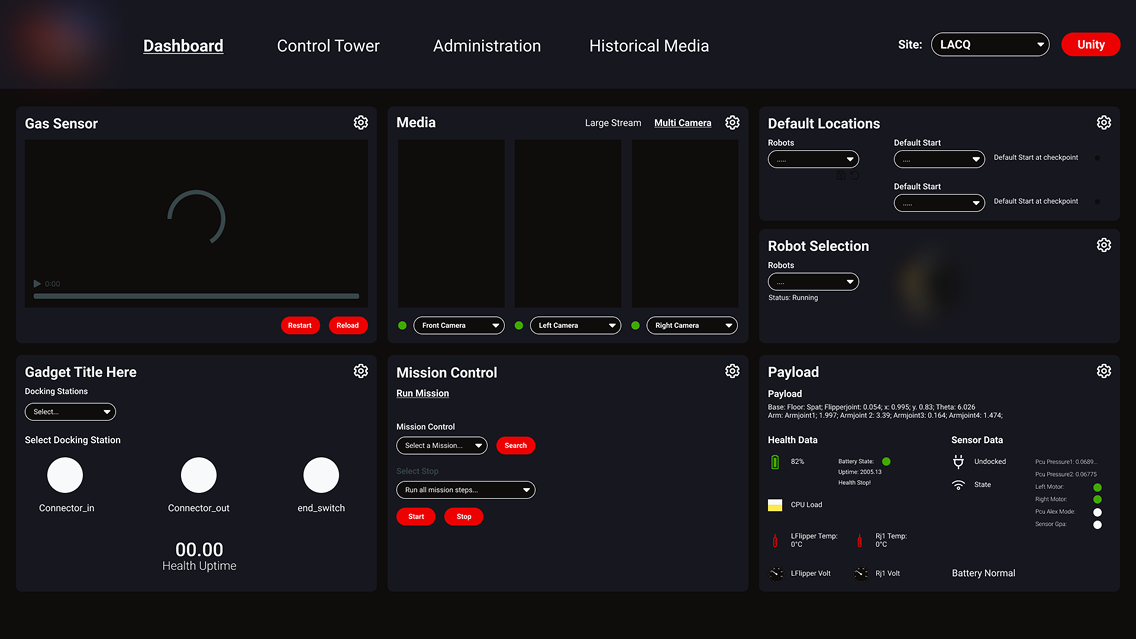Open the Site LACQ dropdown
The image size is (1136, 639).
pyautogui.click(x=990, y=44)
